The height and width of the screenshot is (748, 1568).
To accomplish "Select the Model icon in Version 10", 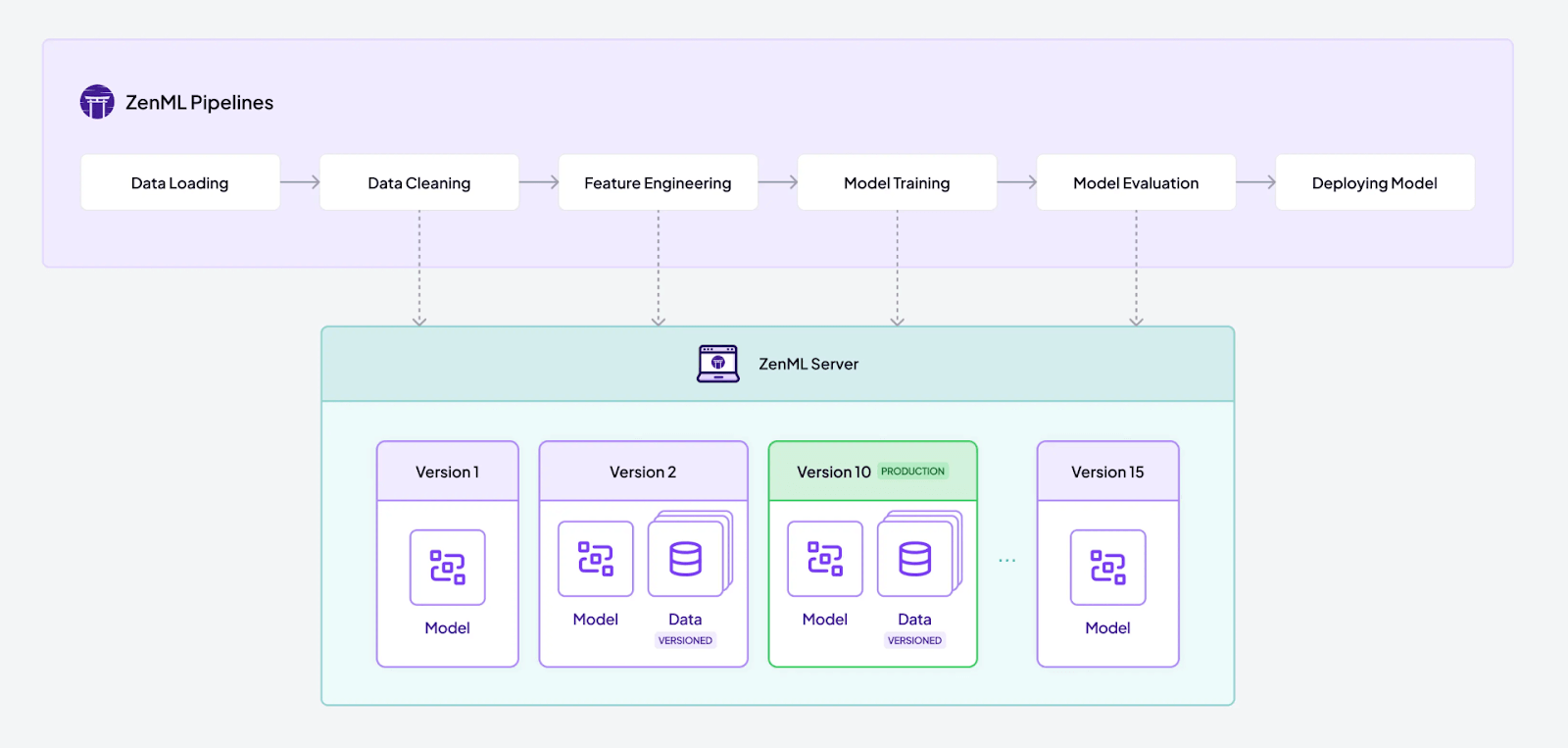I will pyautogui.click(x=825, y=559).
